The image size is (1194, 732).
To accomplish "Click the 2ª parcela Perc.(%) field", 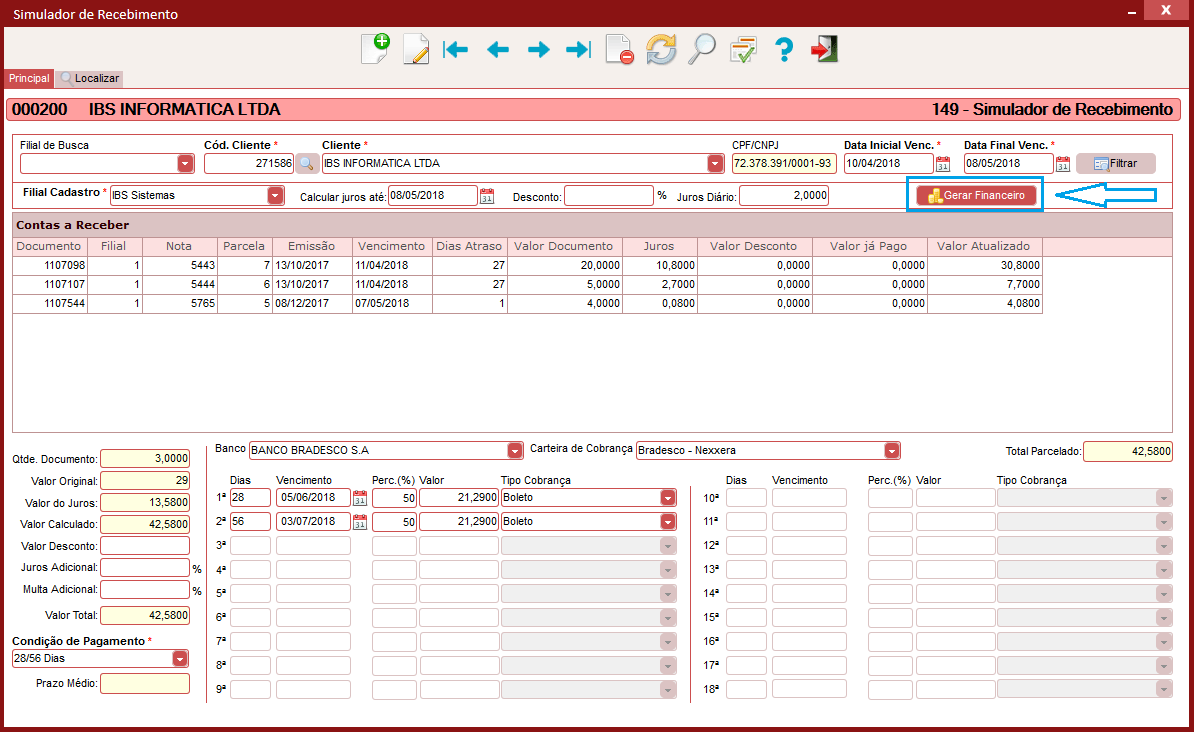I will tap(394, 523).
